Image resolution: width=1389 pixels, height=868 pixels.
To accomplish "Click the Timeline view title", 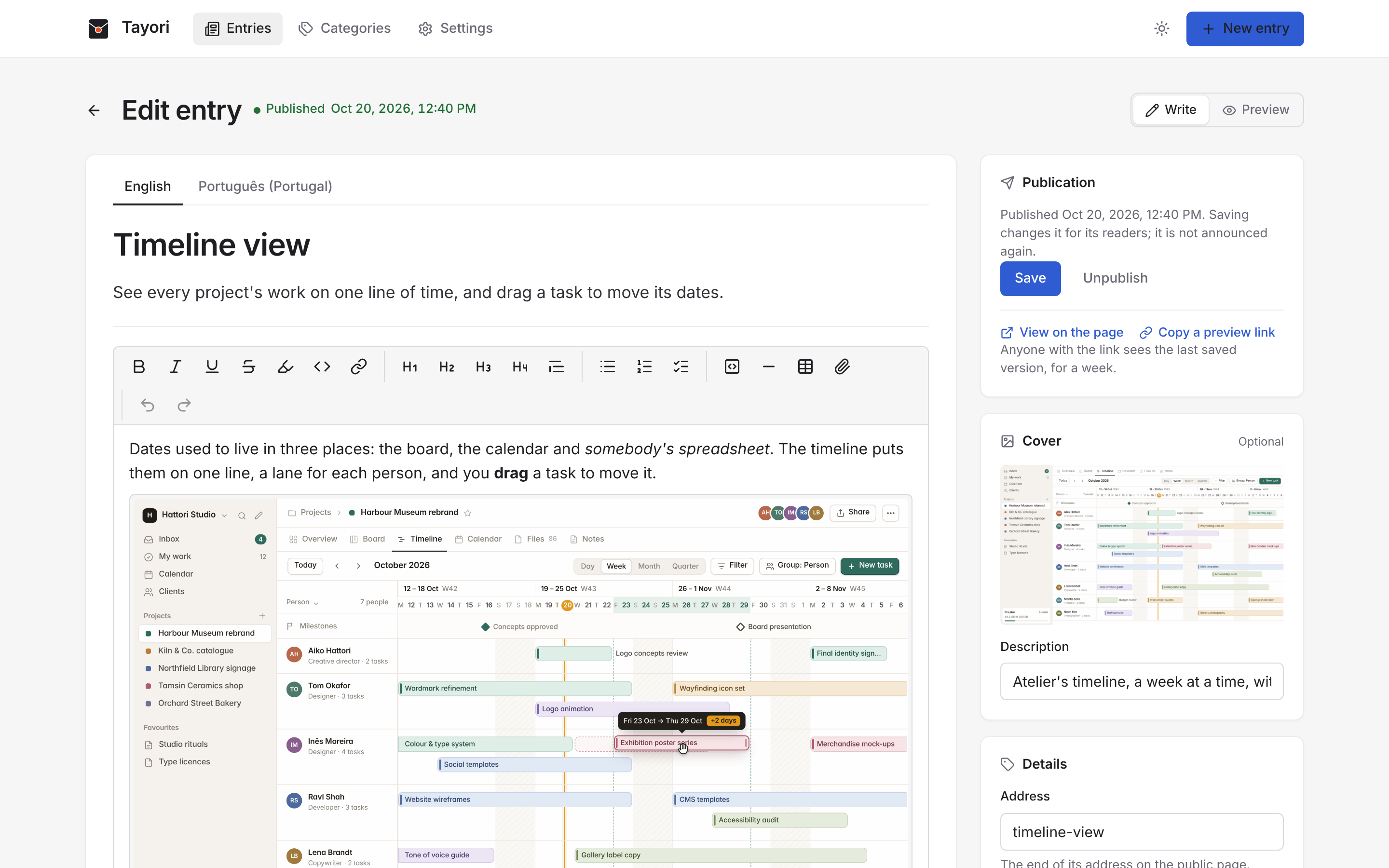I will (x=211, y=245).
